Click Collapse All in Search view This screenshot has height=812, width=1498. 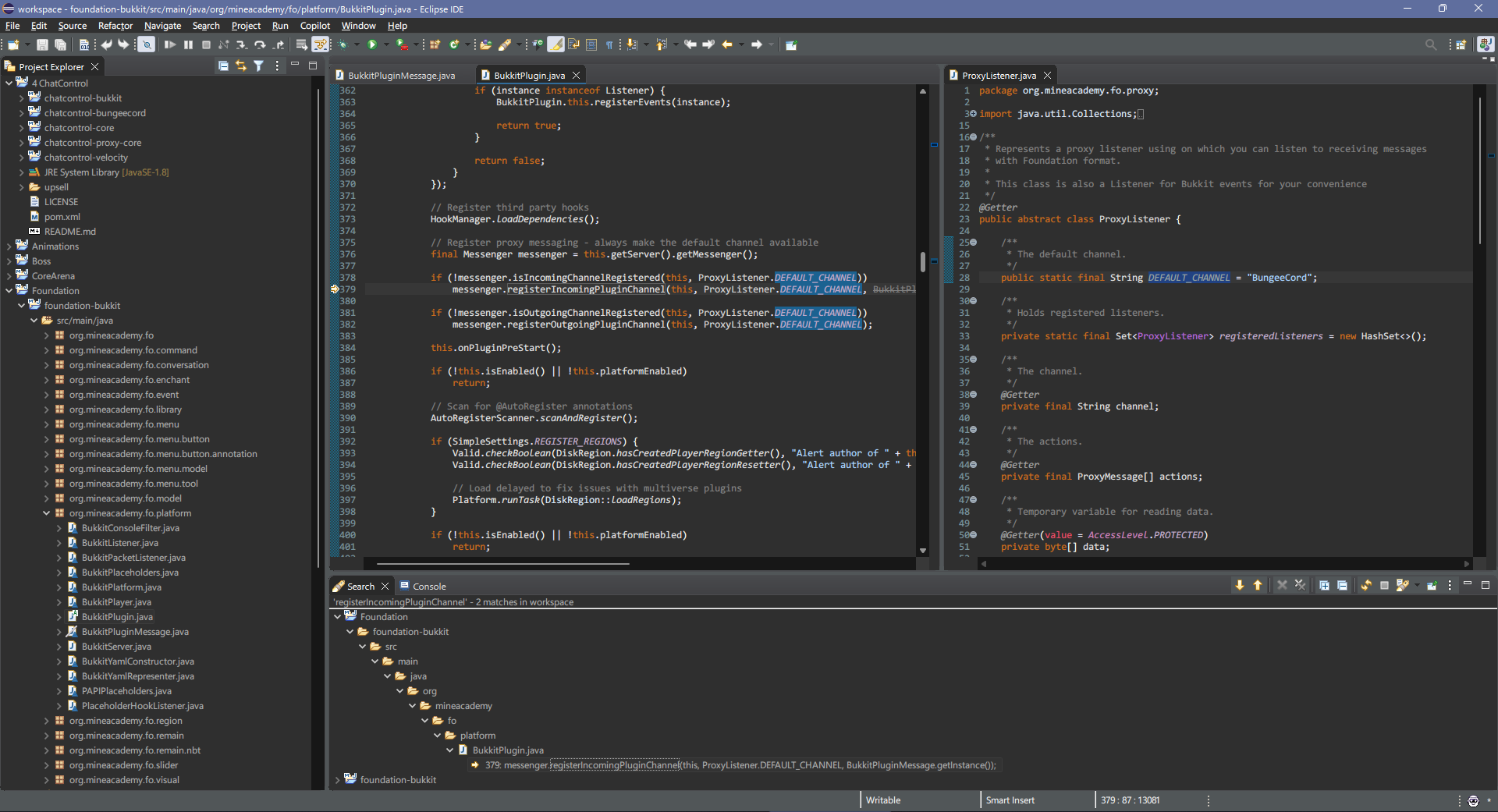click(x=1342, y=585)
